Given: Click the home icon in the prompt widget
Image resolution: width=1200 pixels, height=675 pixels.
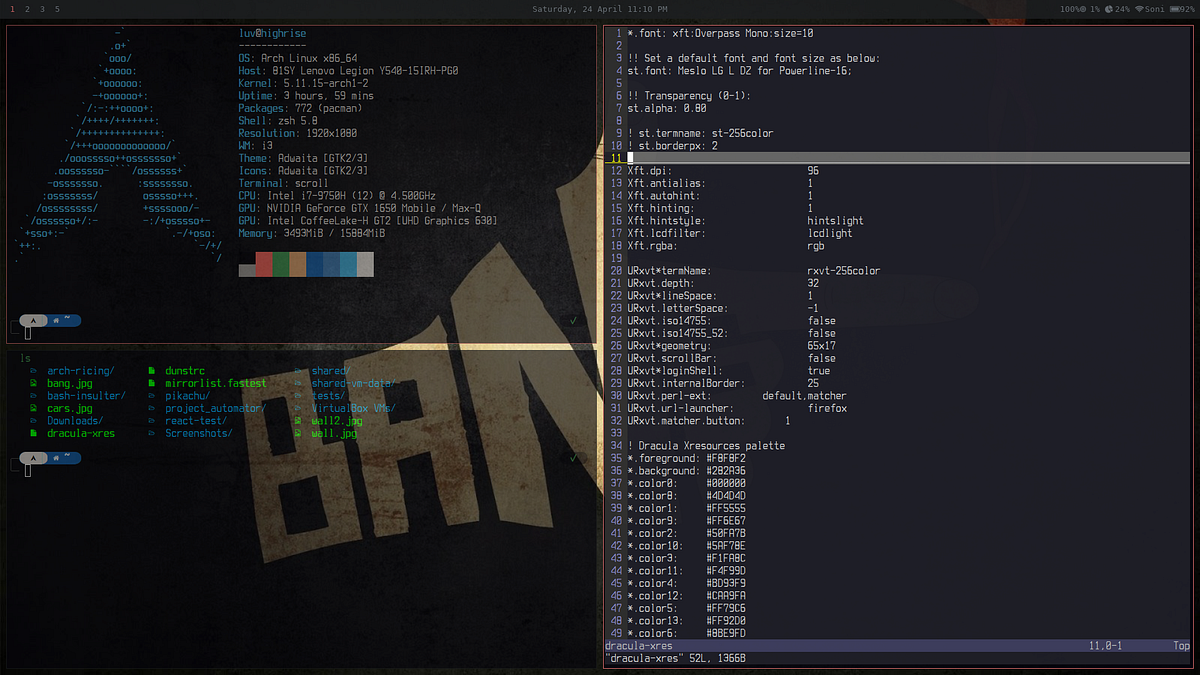Looking at the screenshot, I should click(56, 320).
